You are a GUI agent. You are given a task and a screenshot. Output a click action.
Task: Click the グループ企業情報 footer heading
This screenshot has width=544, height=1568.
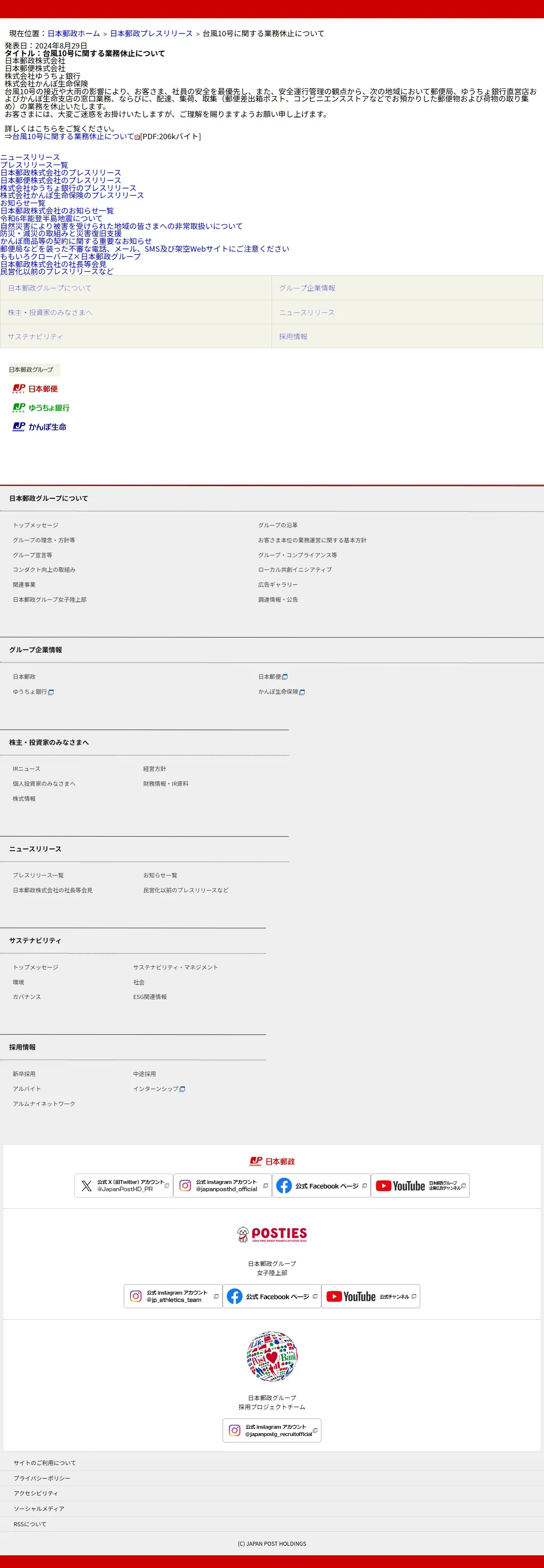(x=36, y=650)
